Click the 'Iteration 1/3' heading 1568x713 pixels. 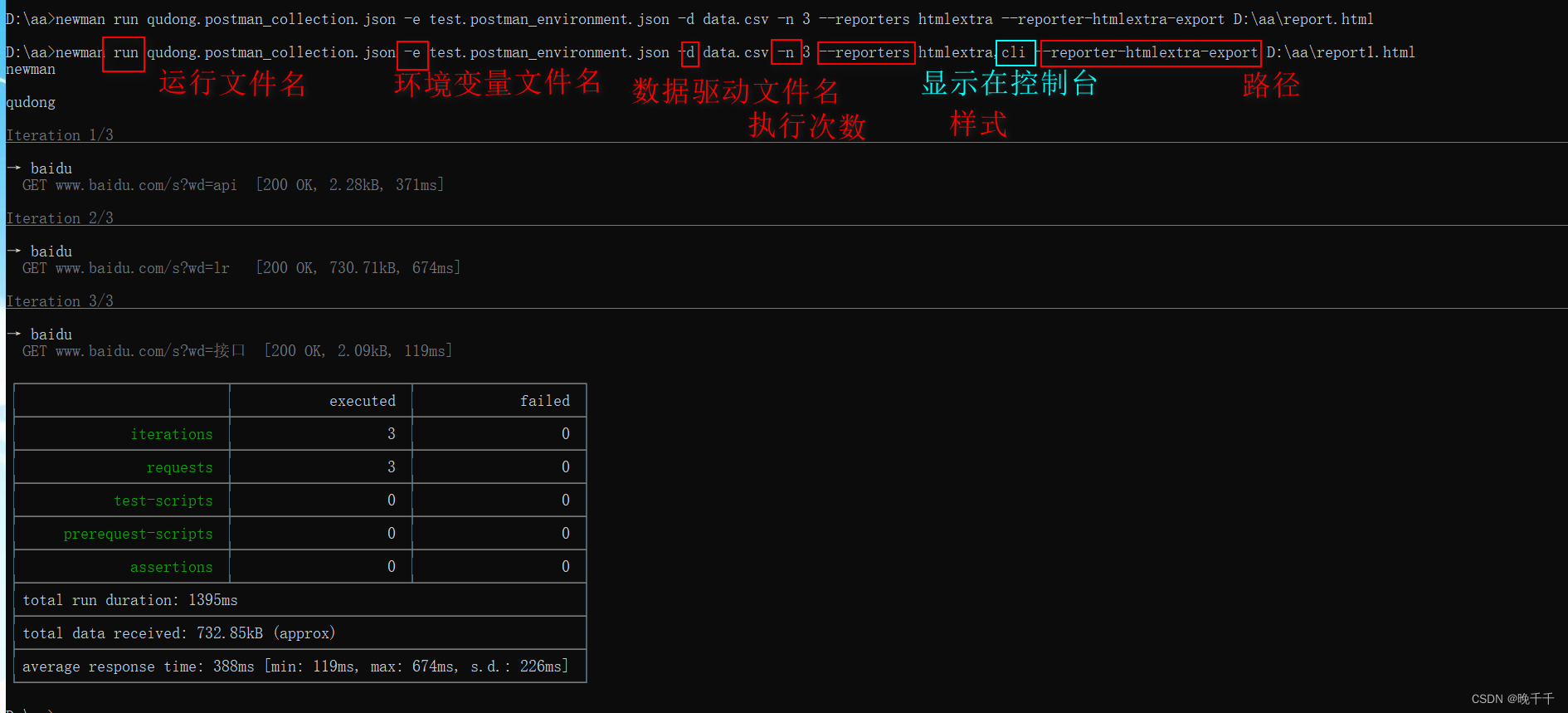[60, 135]
